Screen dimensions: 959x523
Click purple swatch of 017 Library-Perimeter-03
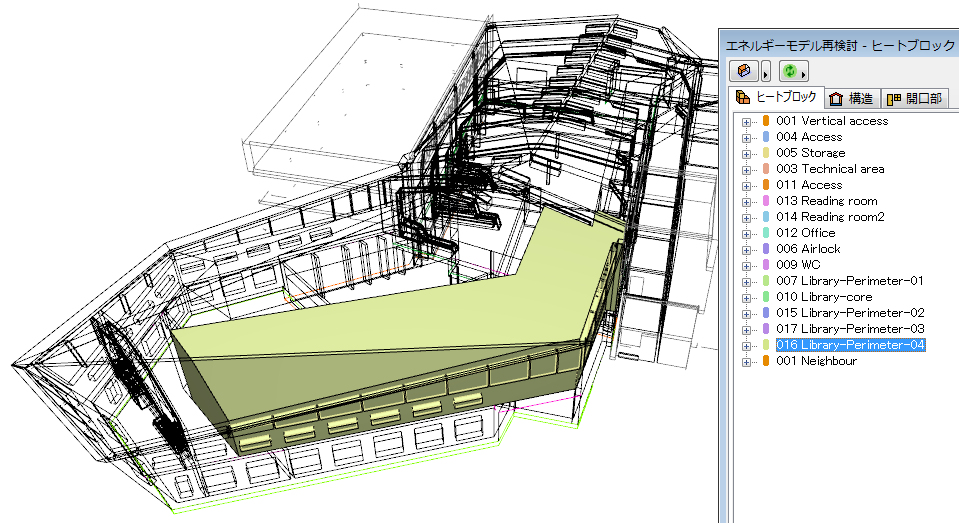pyautogui.click(x=766, y=328)
